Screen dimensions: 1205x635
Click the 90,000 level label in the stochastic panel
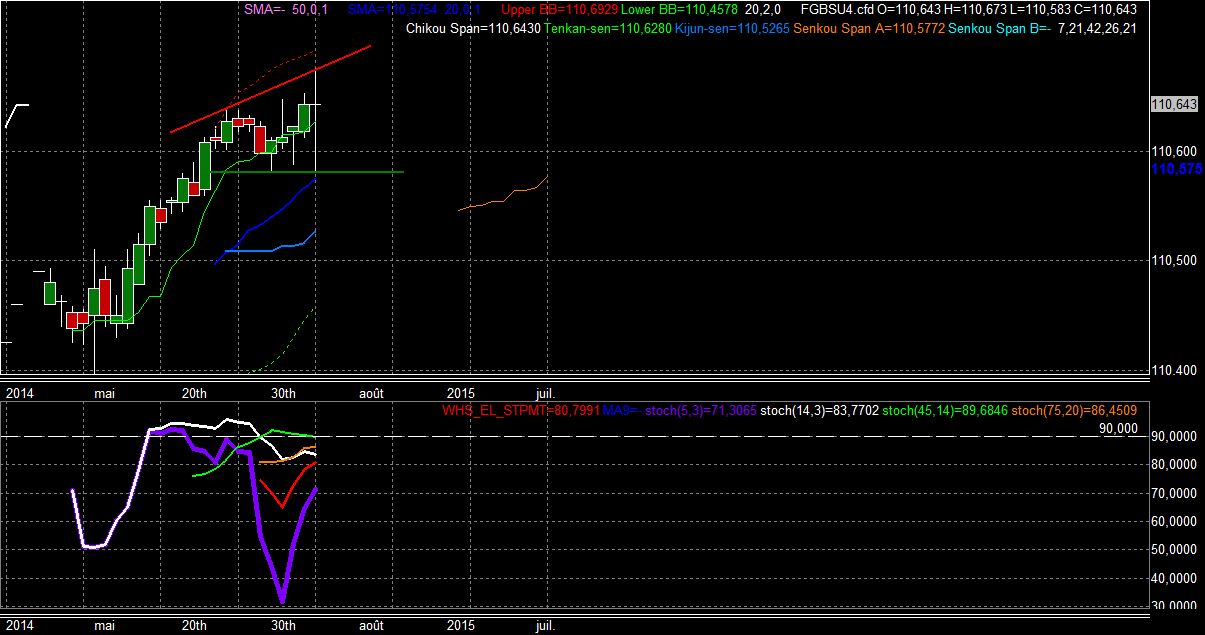(1118, 428)
